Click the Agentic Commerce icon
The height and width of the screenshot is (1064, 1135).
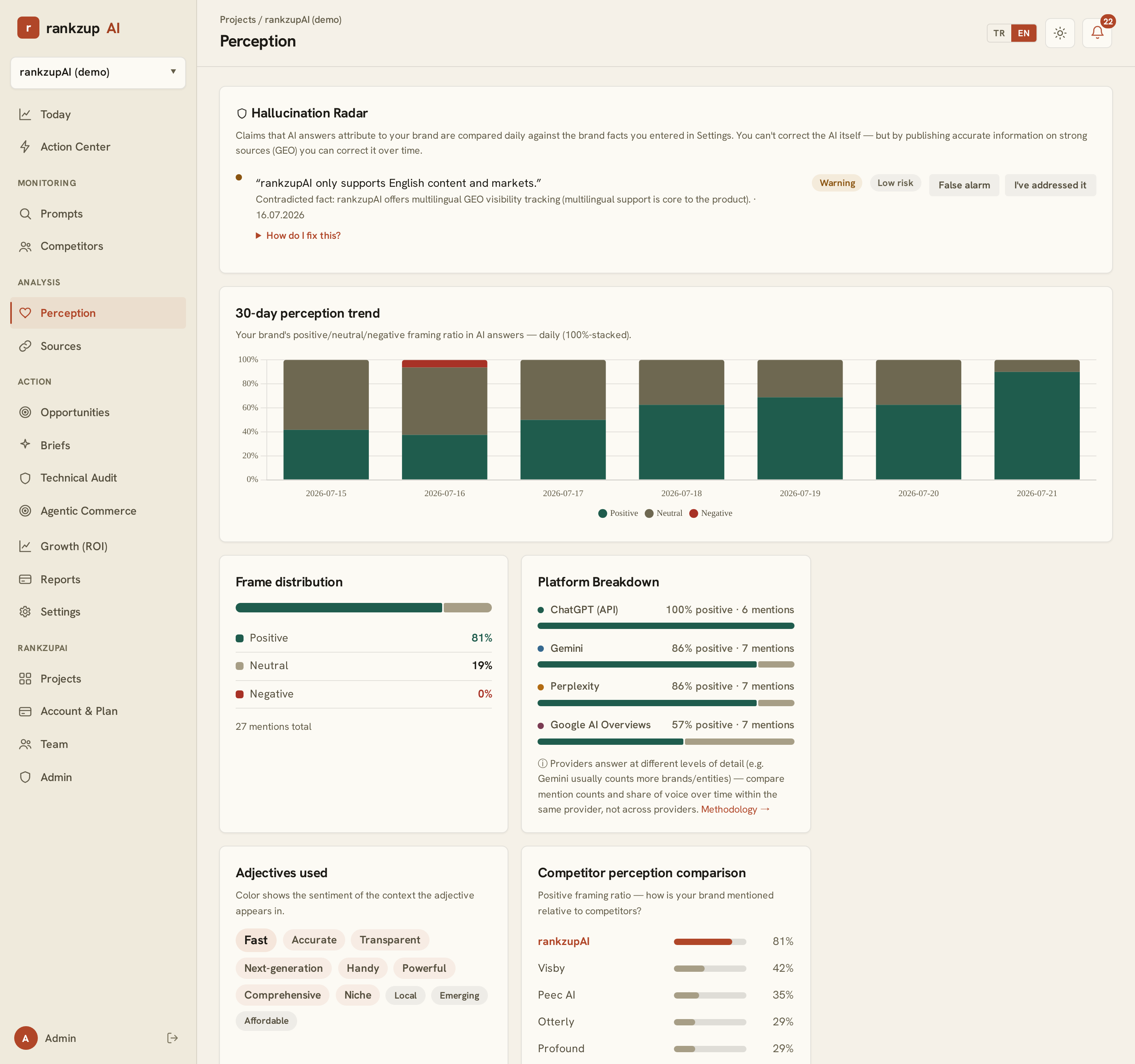(25, 511)
